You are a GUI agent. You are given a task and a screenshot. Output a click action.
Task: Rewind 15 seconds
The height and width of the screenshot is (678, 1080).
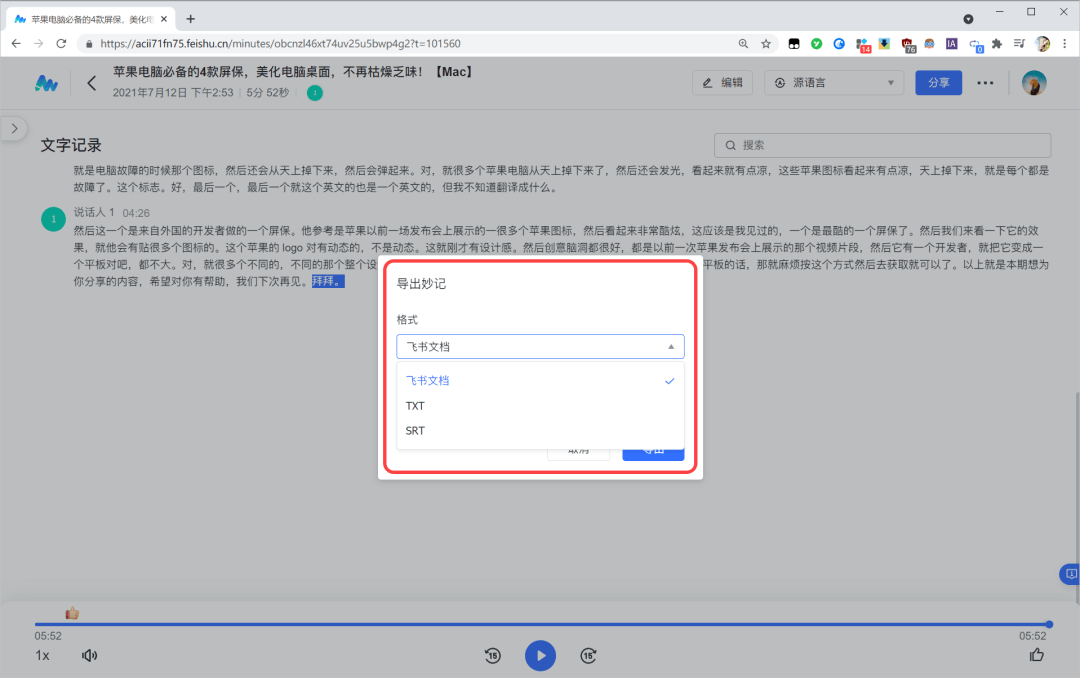click(x=492, y=655)
